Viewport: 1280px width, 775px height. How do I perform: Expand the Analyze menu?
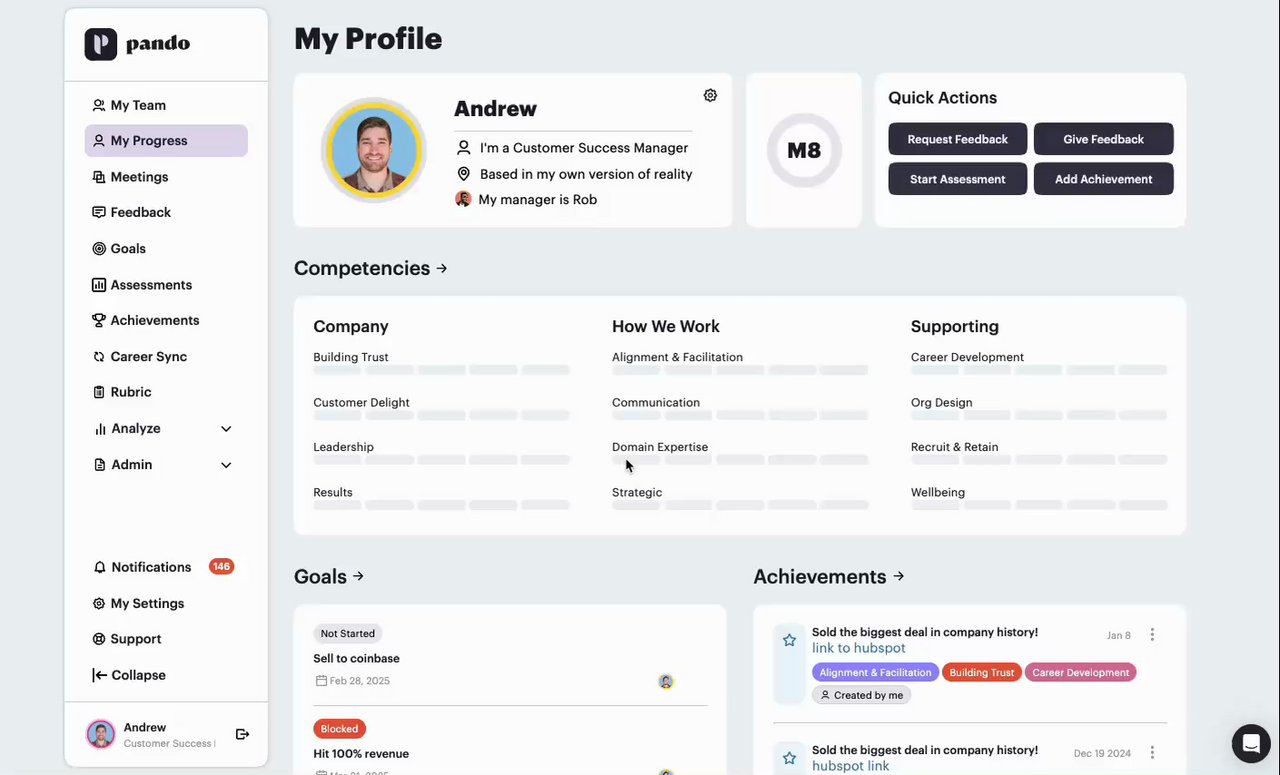226,429
